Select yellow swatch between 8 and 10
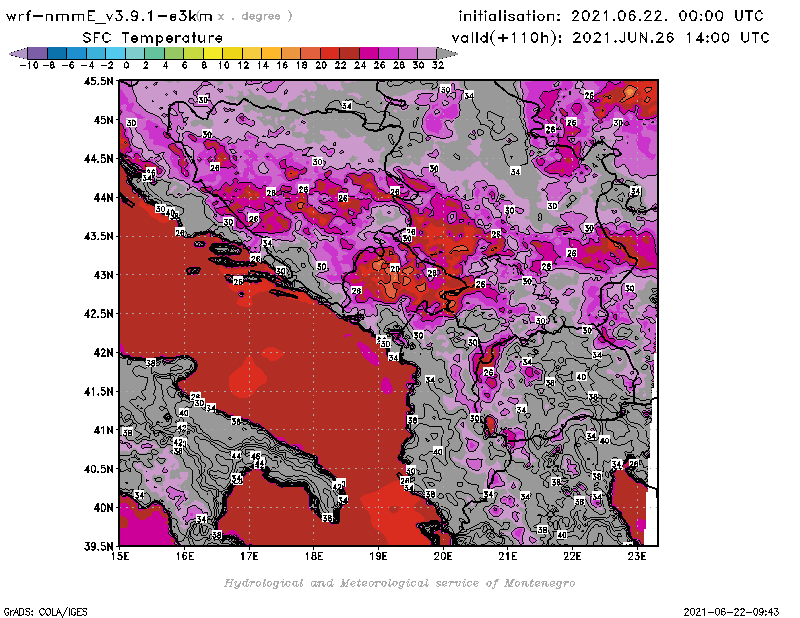The width and height of the screenshot is (800, 618). point(213,53)
